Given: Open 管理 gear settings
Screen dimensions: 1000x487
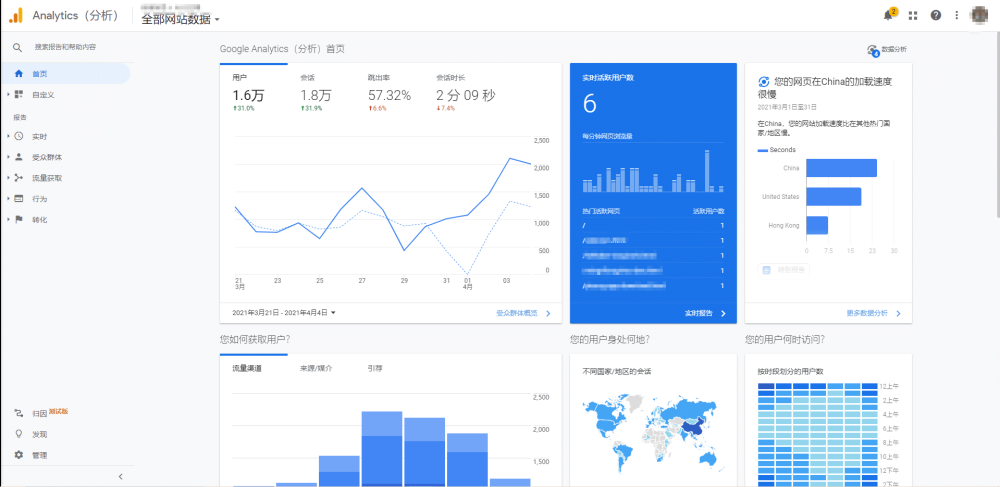Looking at the screenshot, I should tap(18, 455).
